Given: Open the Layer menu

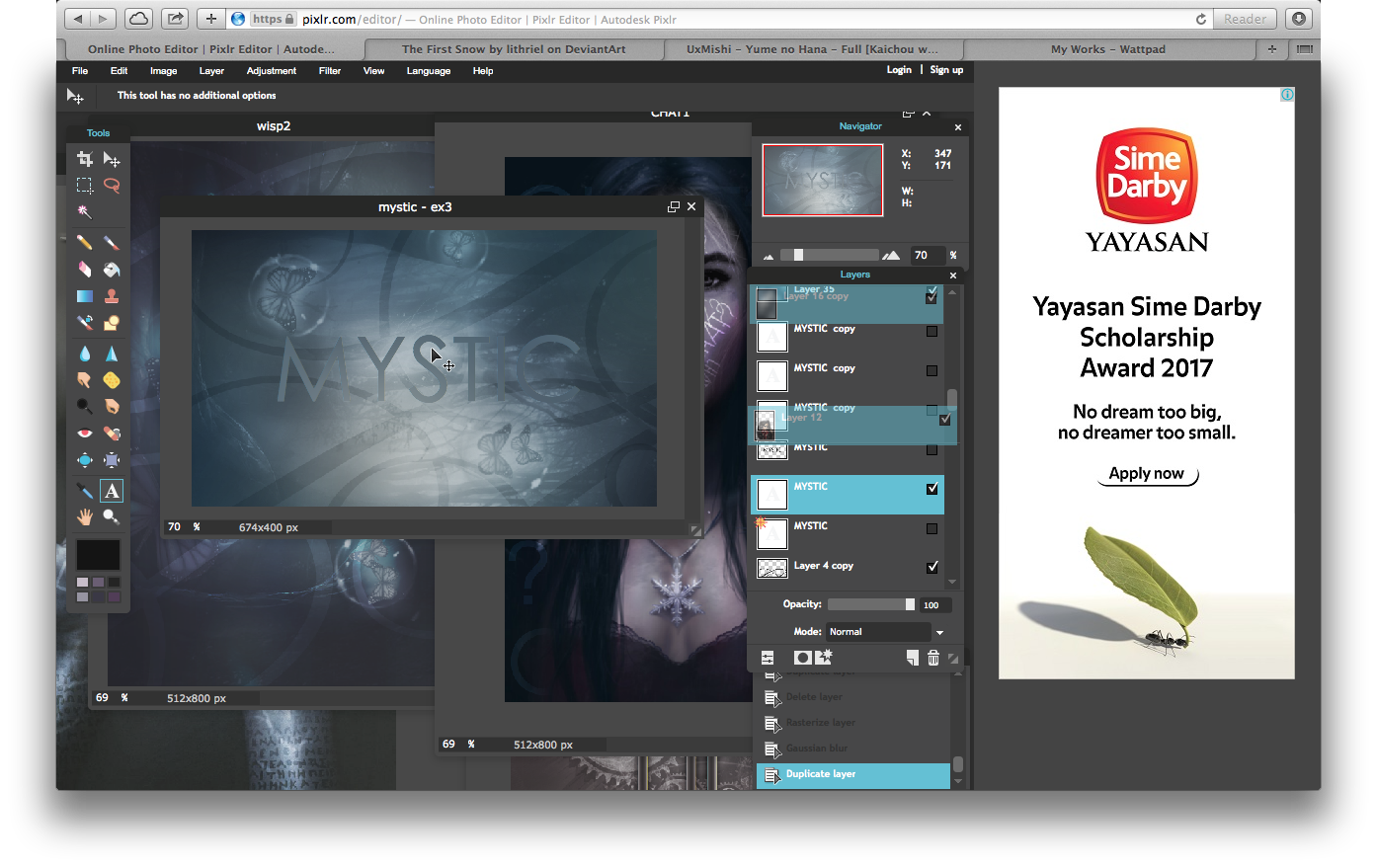Looking at the screenshot, I should (x=211, y=71).
